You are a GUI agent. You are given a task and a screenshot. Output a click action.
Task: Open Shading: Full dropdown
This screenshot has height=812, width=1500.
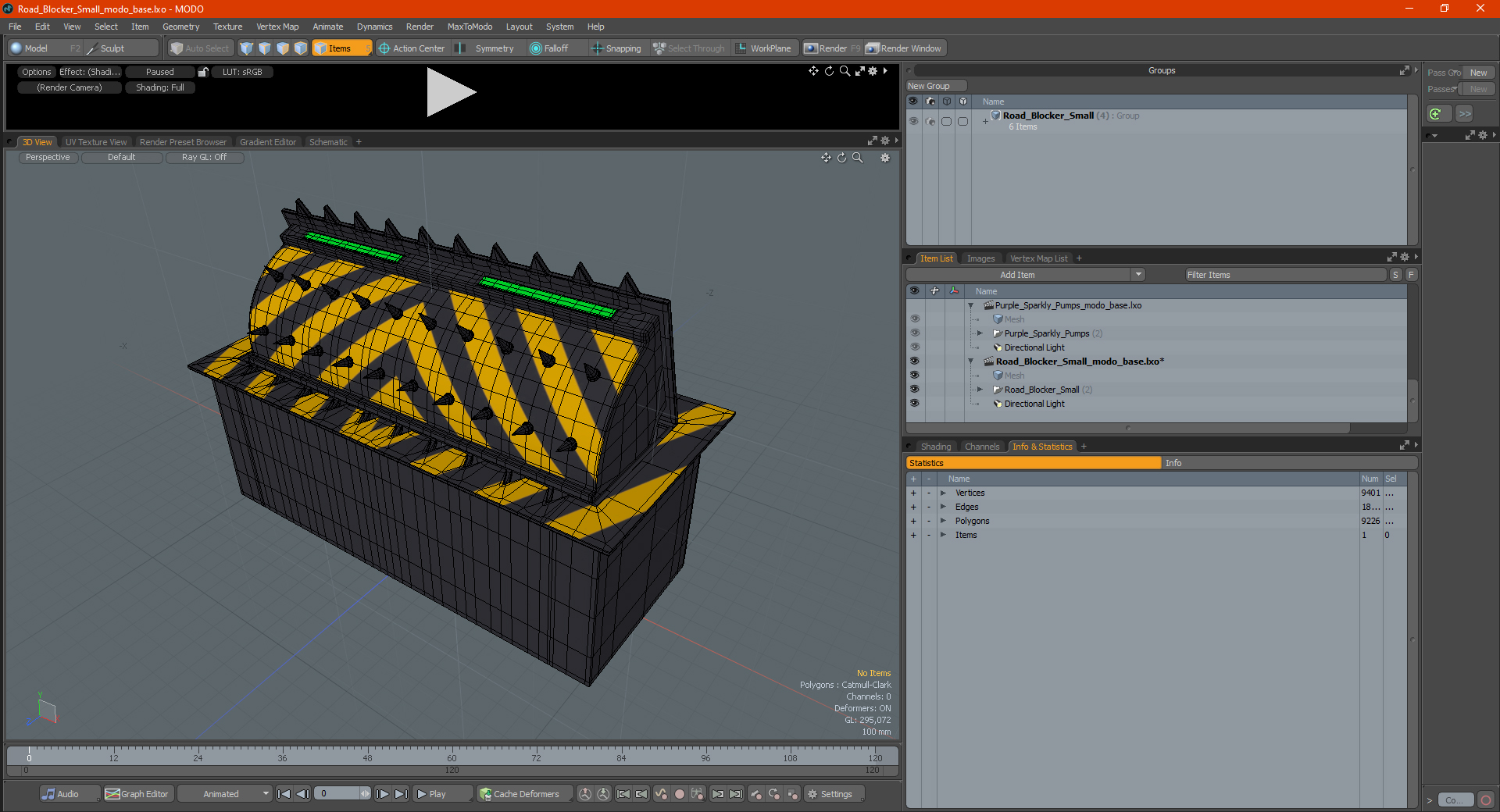160,87
